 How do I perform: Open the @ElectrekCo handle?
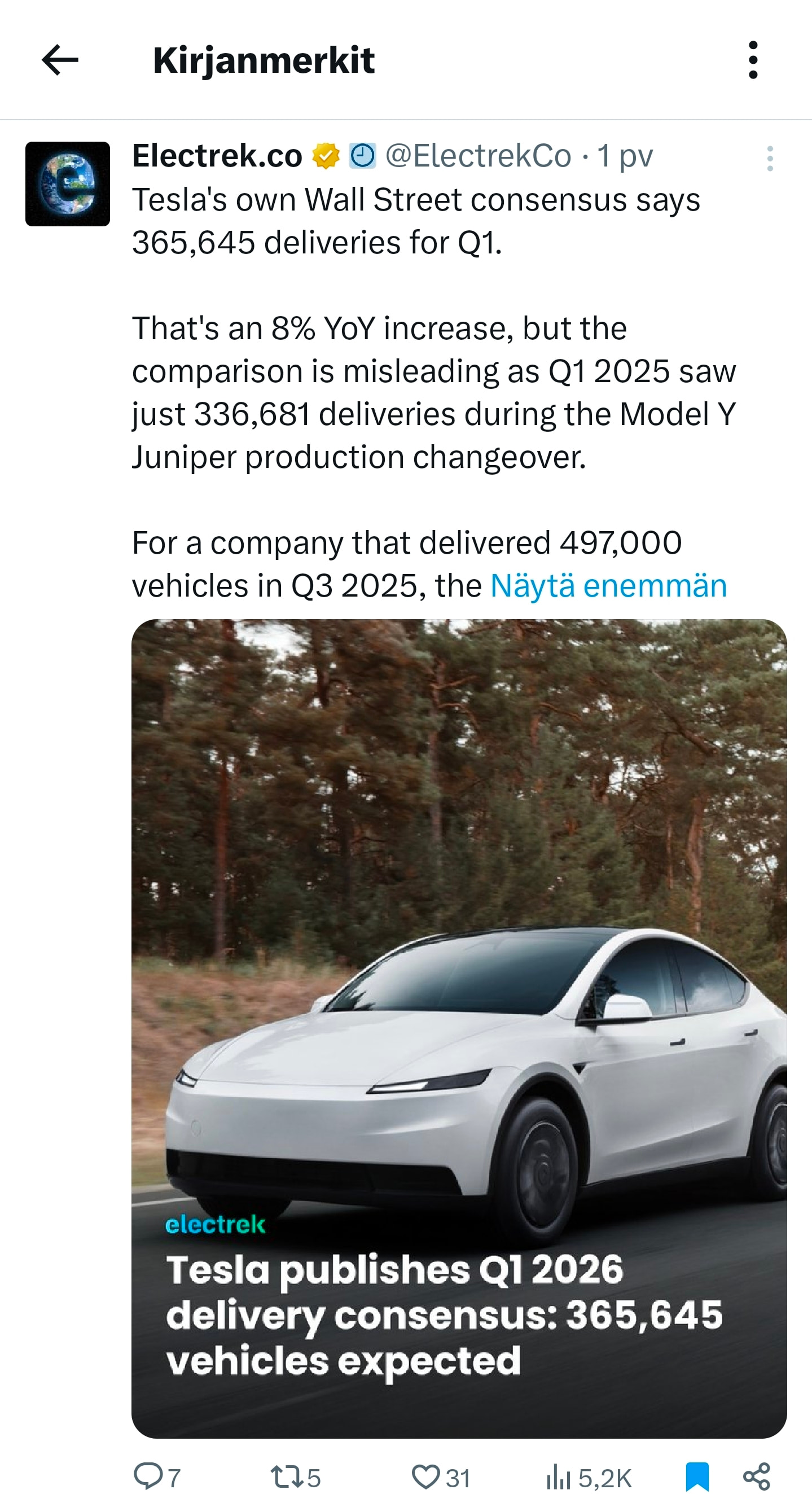click(x=479, y=156)
